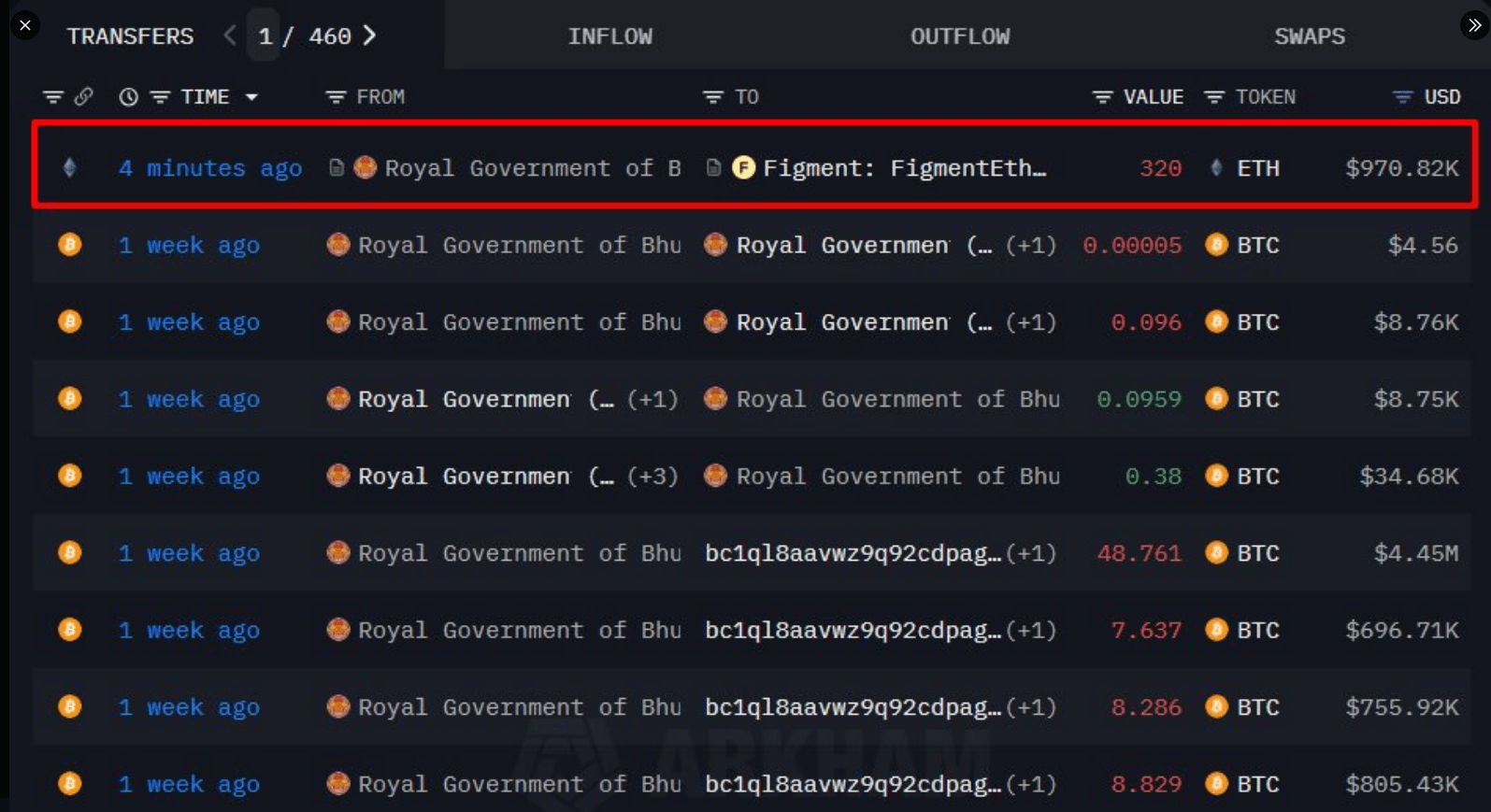Click the clock icon beside TIME
The height and width of the screenshot is (812, 1491).
pyautogui.click(x=128, y=97)
